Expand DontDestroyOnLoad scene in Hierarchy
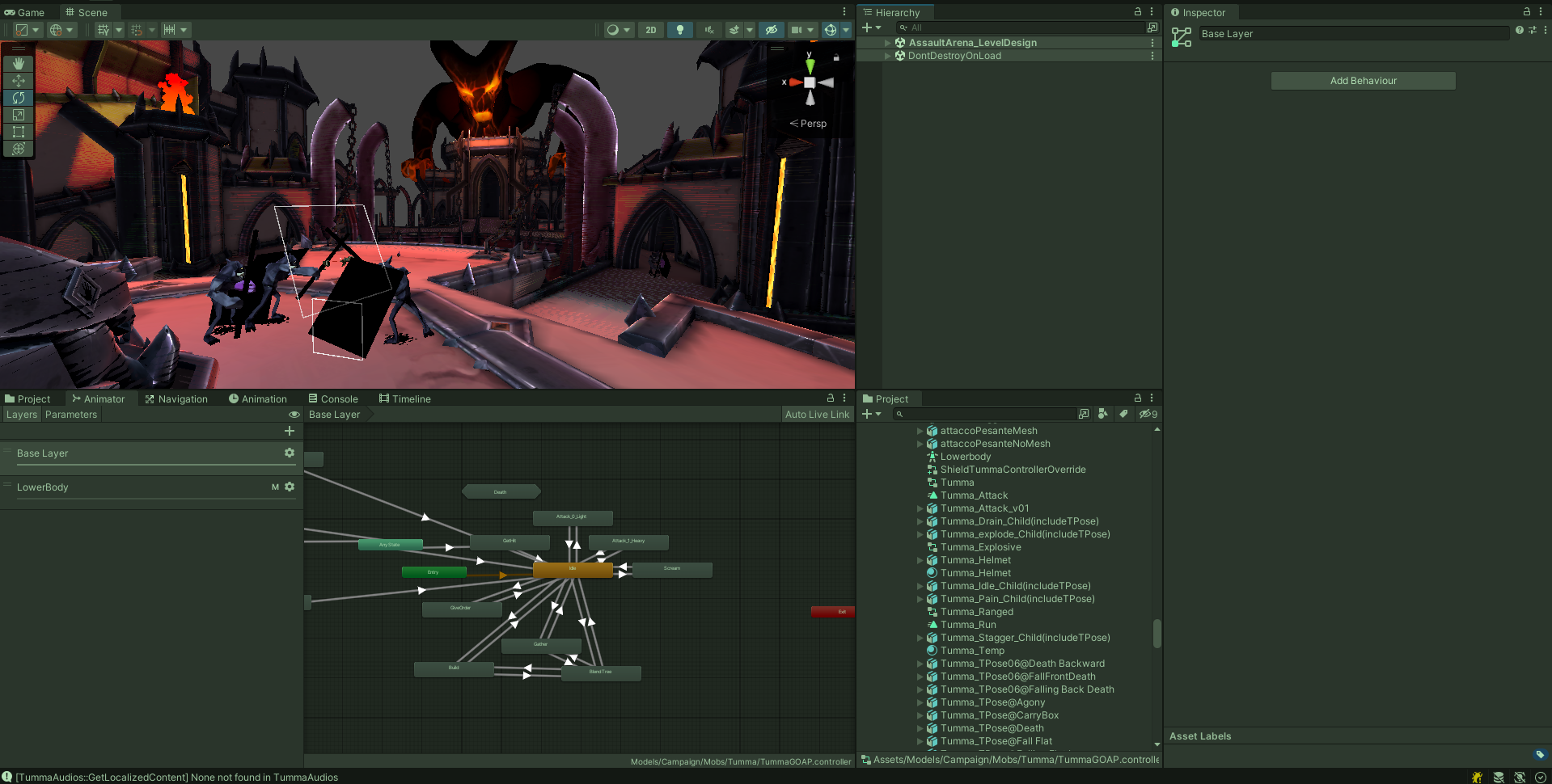1552x784 pixels. coord(888,56)
